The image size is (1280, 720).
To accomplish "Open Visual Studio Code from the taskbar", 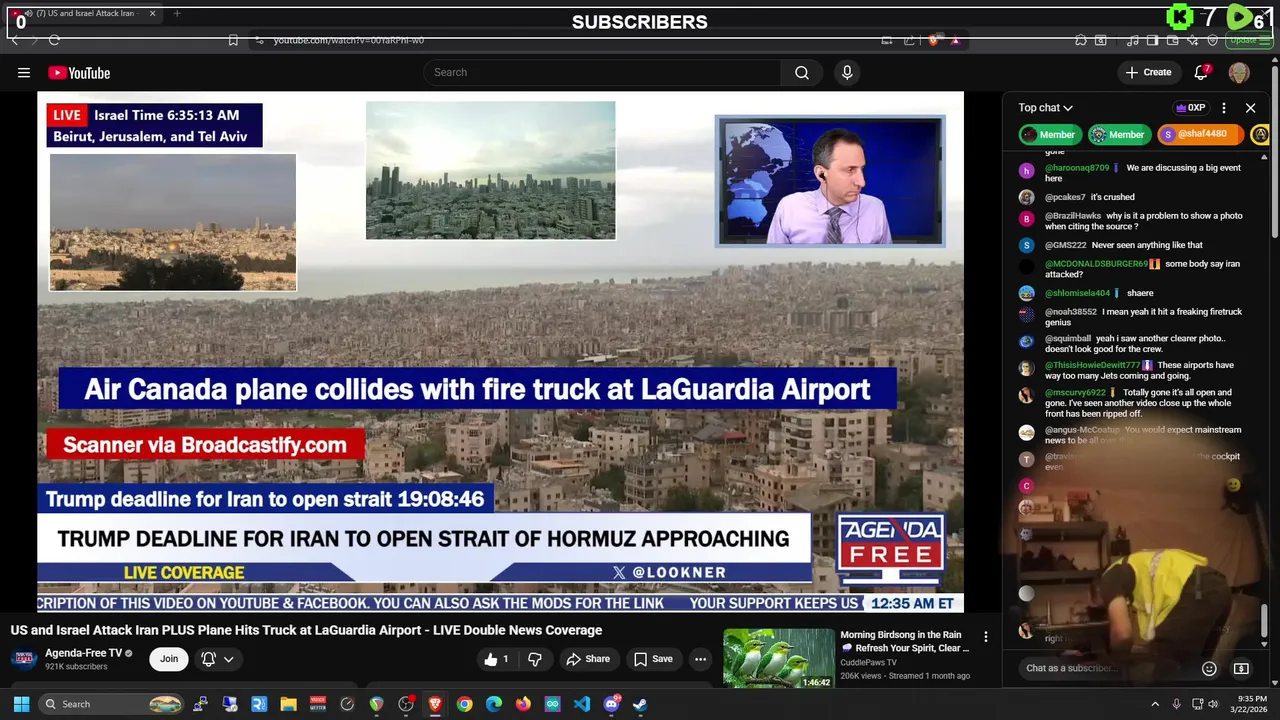I will (582, 704).
